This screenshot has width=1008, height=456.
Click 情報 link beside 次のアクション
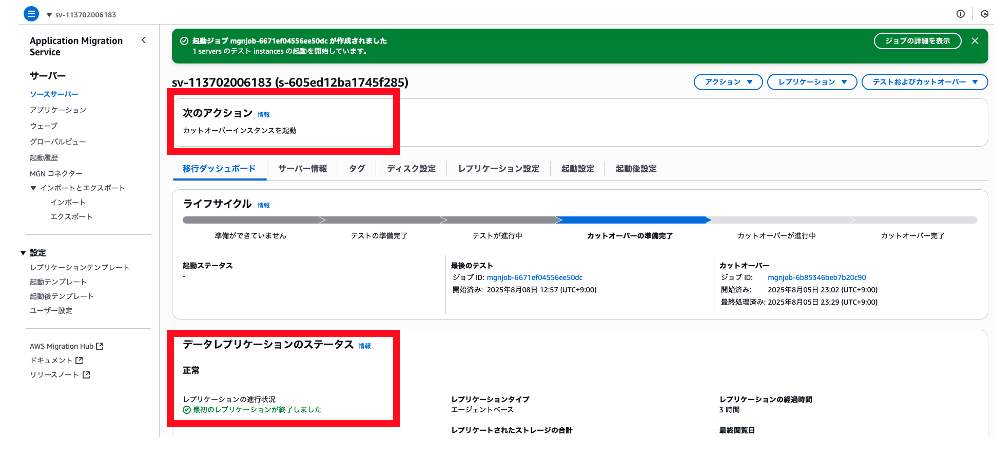pos(264,114)
